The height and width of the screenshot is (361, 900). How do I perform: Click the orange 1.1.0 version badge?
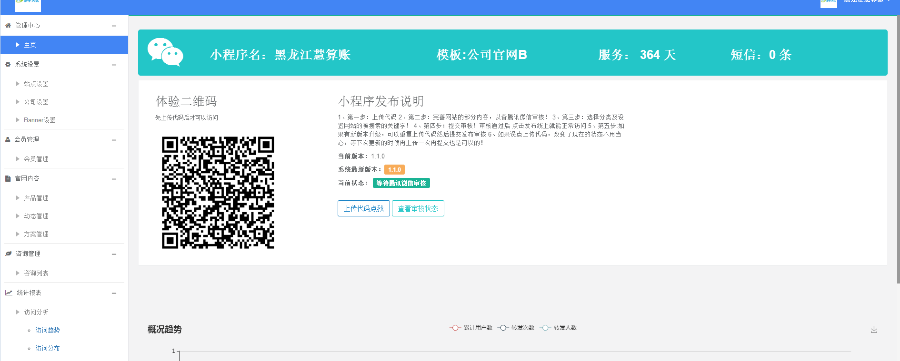click(x=395, y=170)
